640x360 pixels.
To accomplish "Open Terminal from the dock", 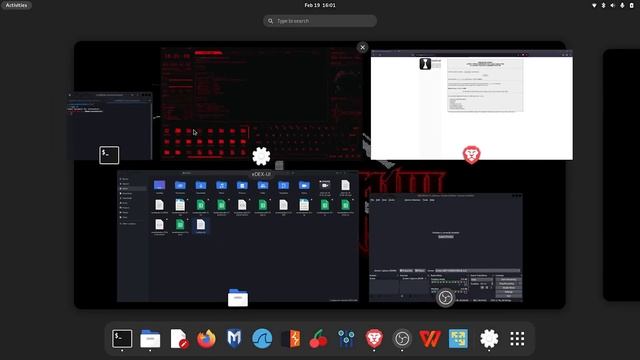I will (122, 339).
